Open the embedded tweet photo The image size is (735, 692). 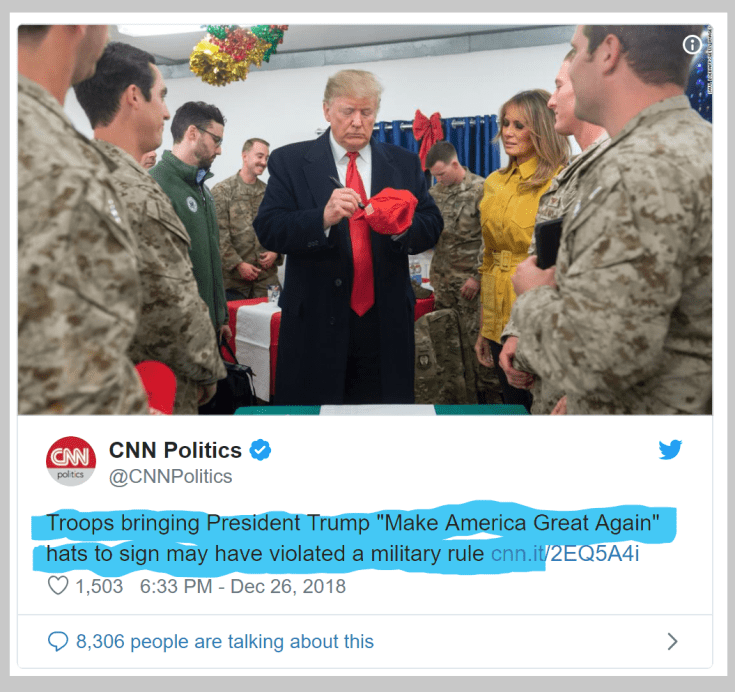365,219
